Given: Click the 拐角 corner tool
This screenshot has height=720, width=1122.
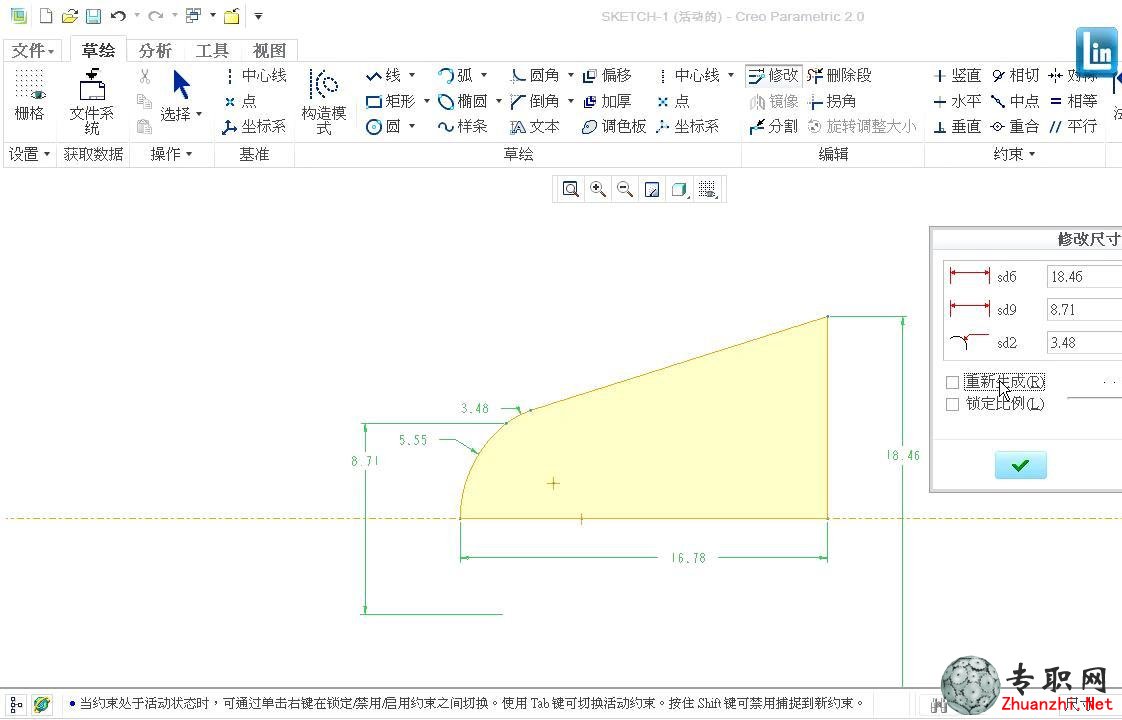Looking at the screenshot, I should pyautogui.click(x=832, y=101).
